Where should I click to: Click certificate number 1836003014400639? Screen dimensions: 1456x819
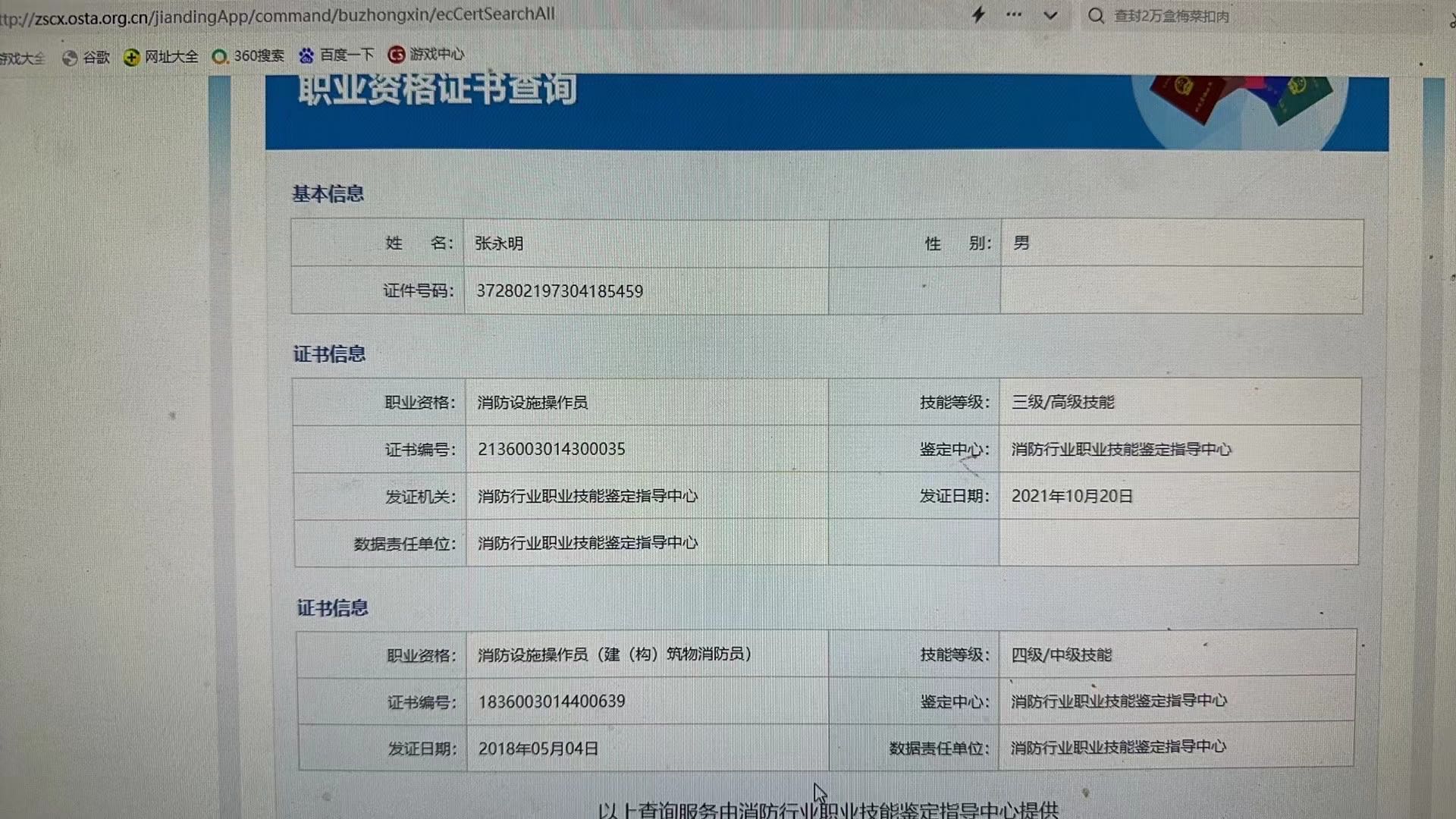click(x=551, y=701)
